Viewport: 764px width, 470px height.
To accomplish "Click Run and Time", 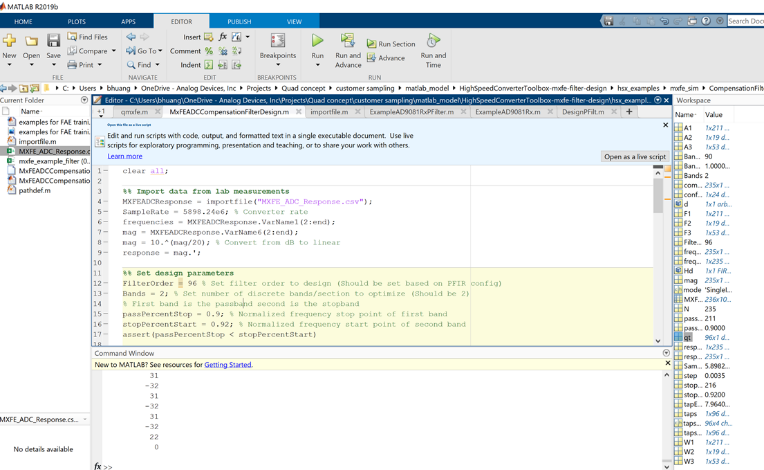I will pos(433,50).
